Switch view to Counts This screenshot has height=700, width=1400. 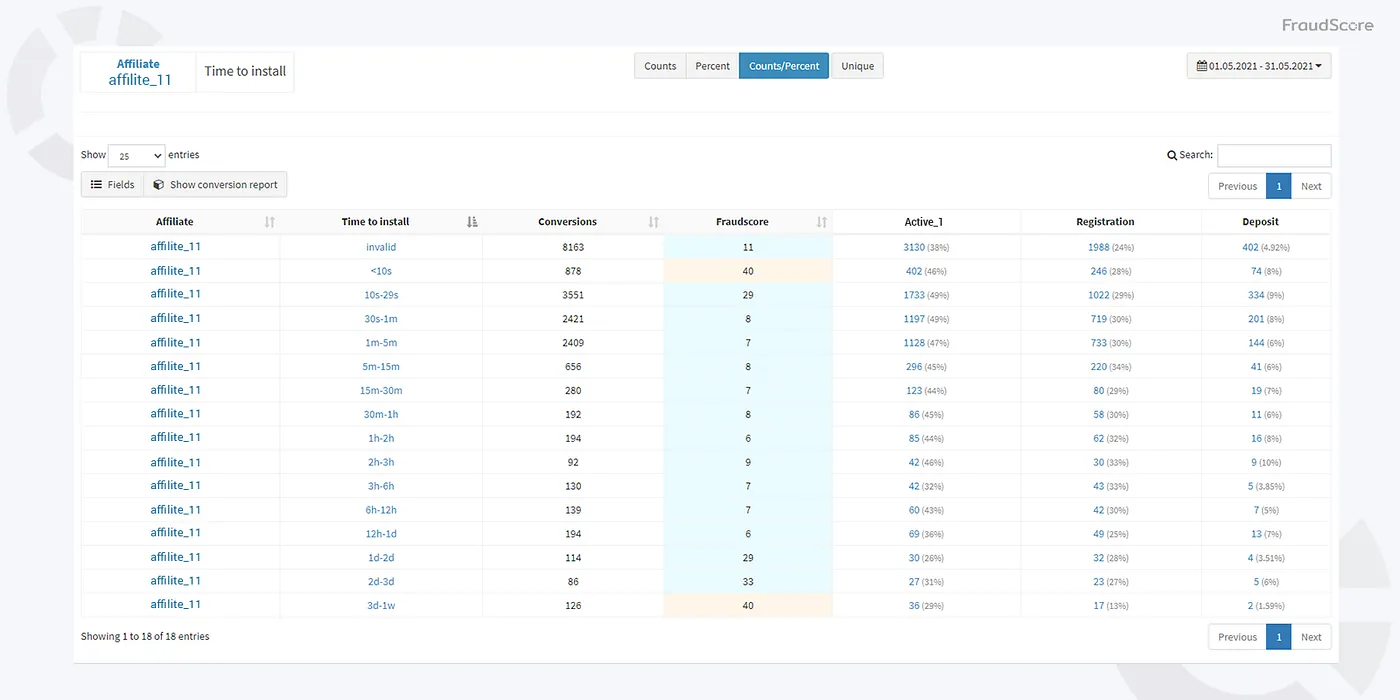pos(660,66)
